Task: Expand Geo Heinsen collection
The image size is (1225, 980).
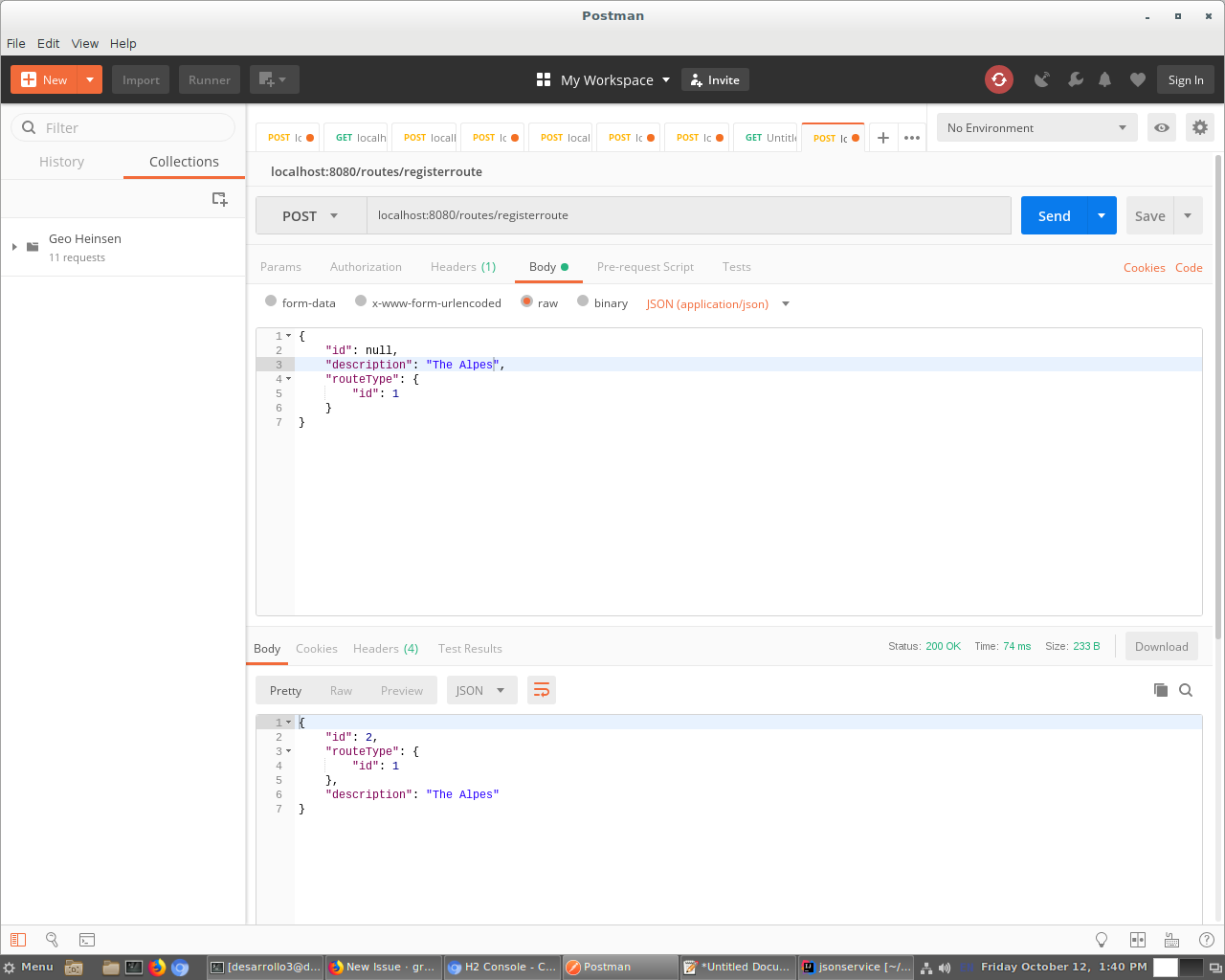Action: (14, 247)
